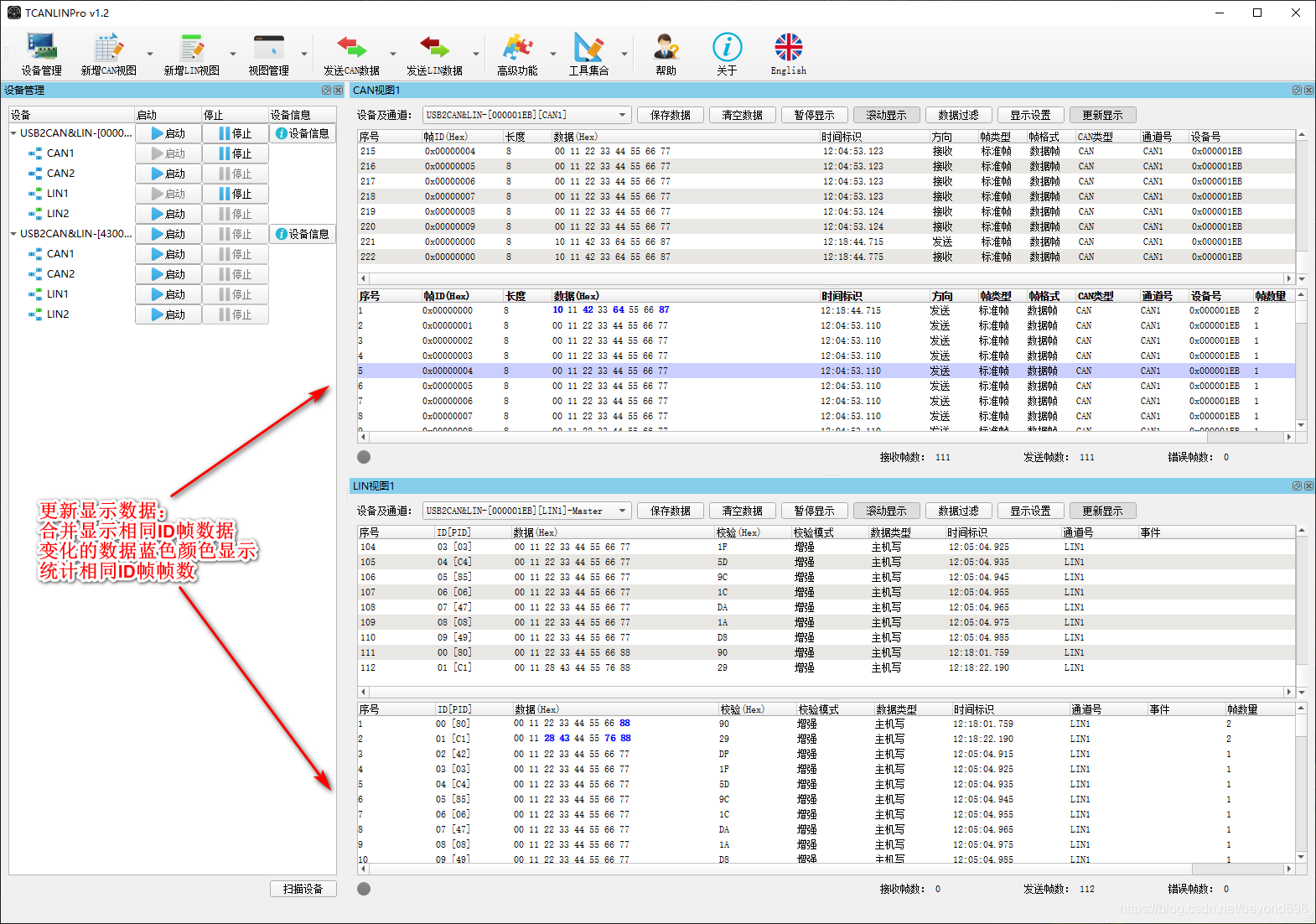
Task: Toggle 更新显示 in the LIN view
Action: (x=1102, y=511)
